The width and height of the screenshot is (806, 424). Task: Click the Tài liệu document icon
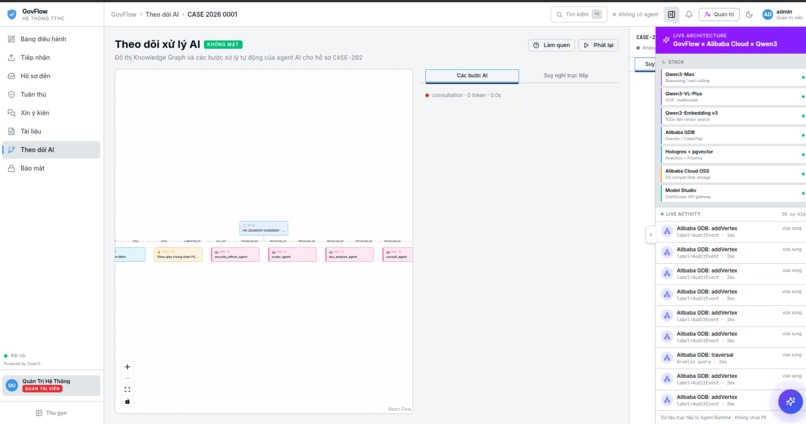[11, 131]
